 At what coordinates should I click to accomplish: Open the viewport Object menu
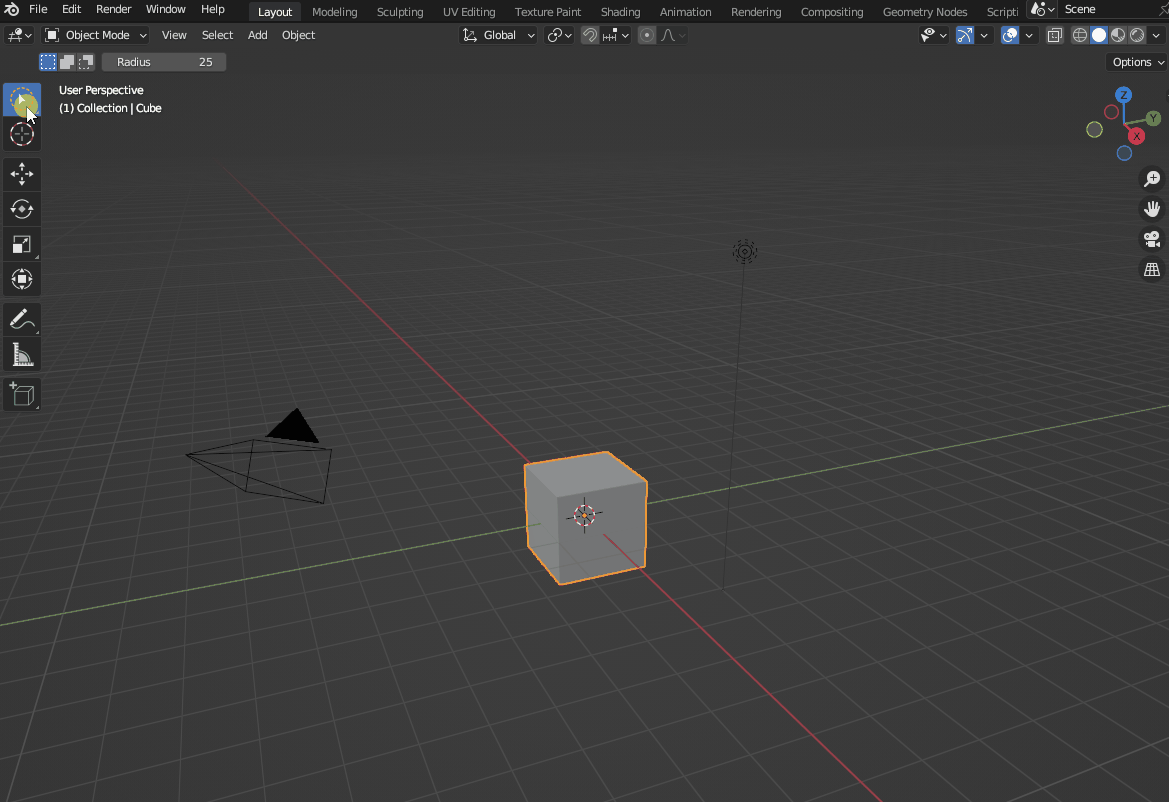pos(298,35)
